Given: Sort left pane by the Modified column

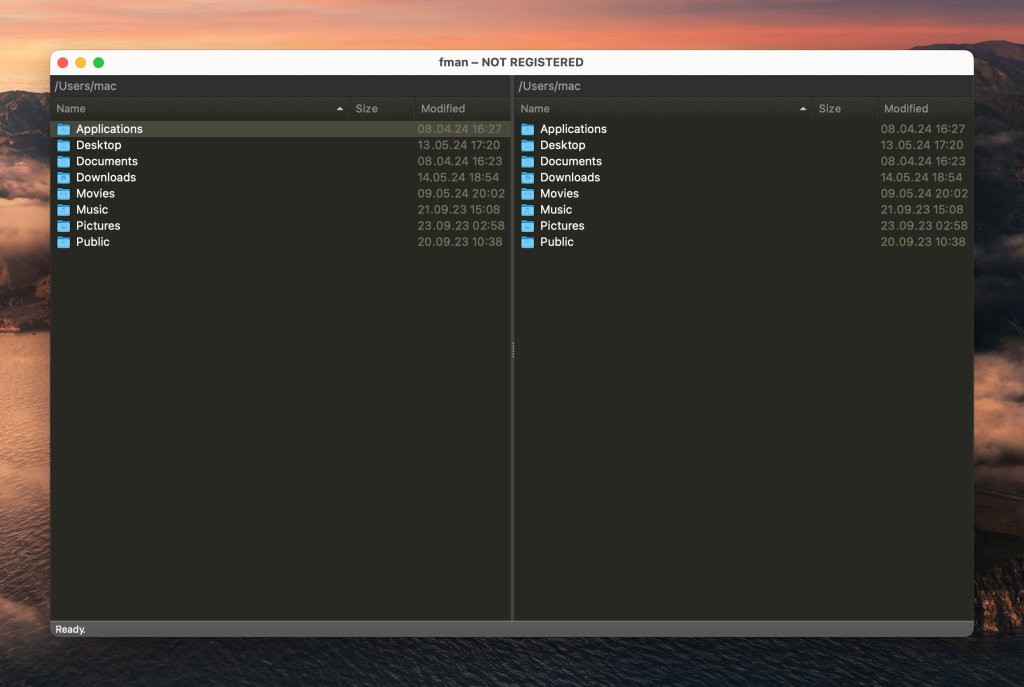Looking at the screenshot, I should coord(444,108).
